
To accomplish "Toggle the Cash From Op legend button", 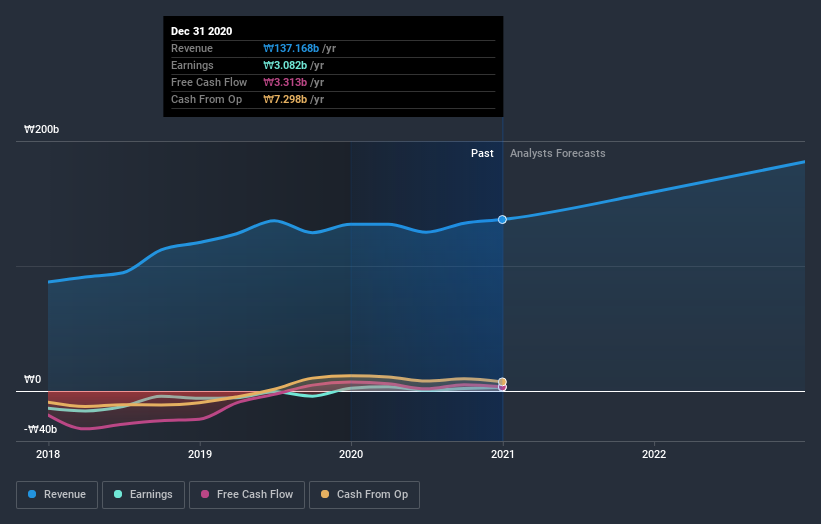I will coord(364,495).
